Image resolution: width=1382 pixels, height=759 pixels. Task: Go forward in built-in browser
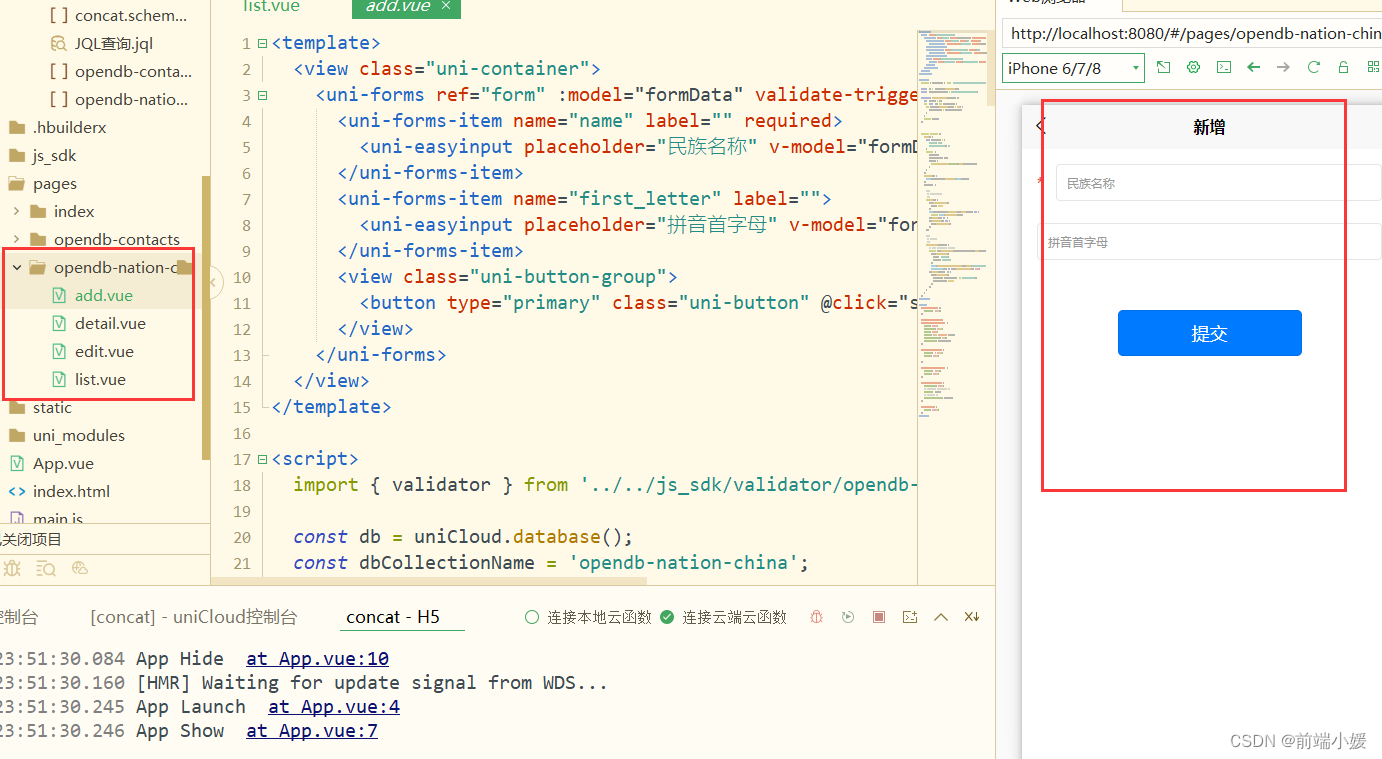point(1283,67)
